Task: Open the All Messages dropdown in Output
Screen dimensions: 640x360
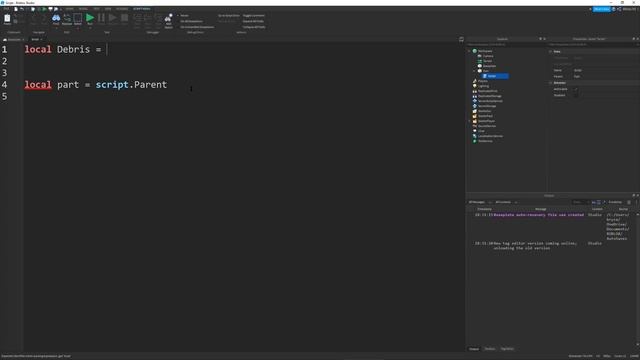Action: pyautogui.click(x=480, y=202)
